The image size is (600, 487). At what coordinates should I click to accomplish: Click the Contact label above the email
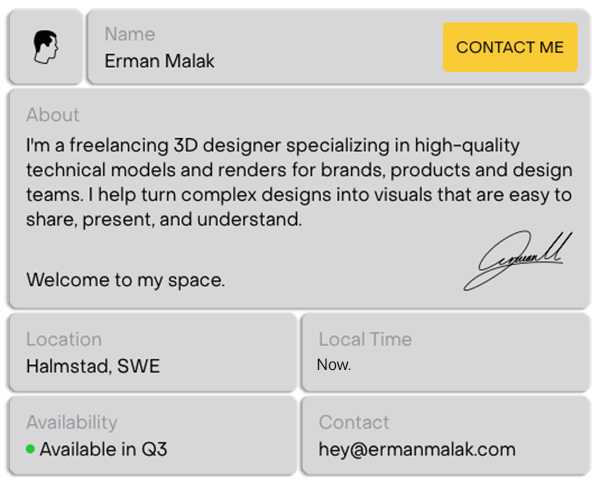pos(354,422)
